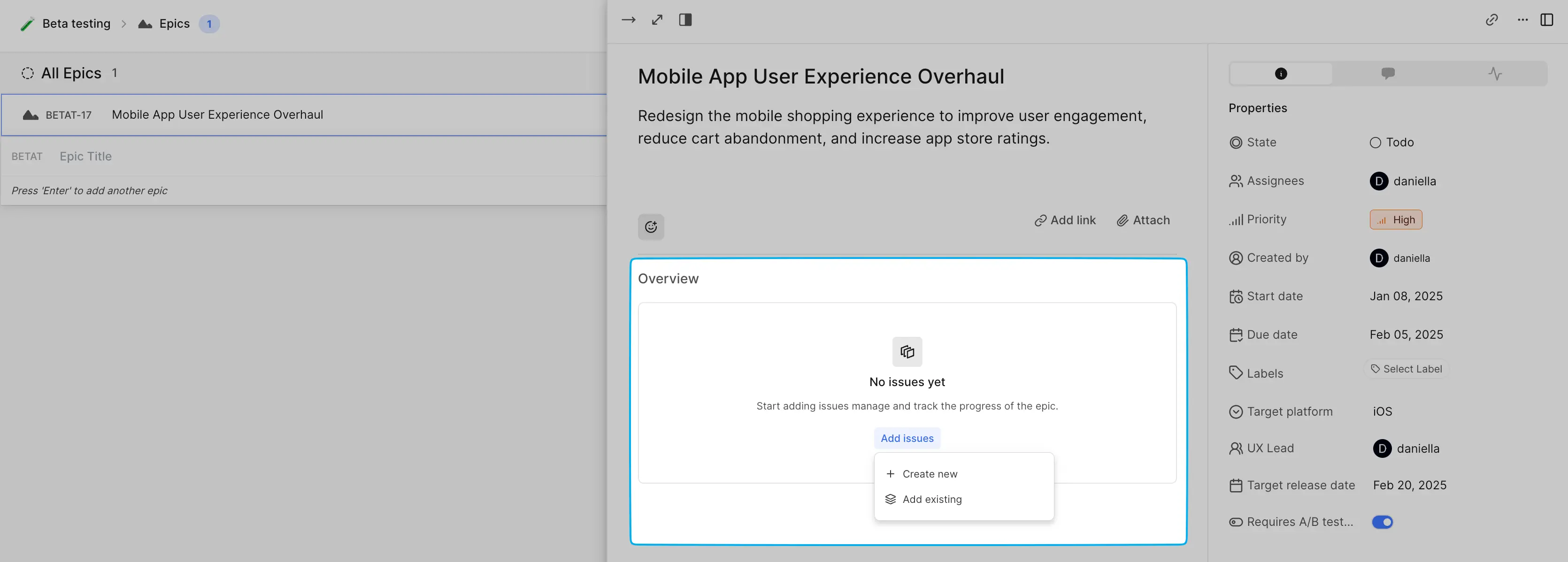This screenshot has width=1568, height=562.
Task: Click the BETAT-17 epic title input field
Action: (218, 113)
